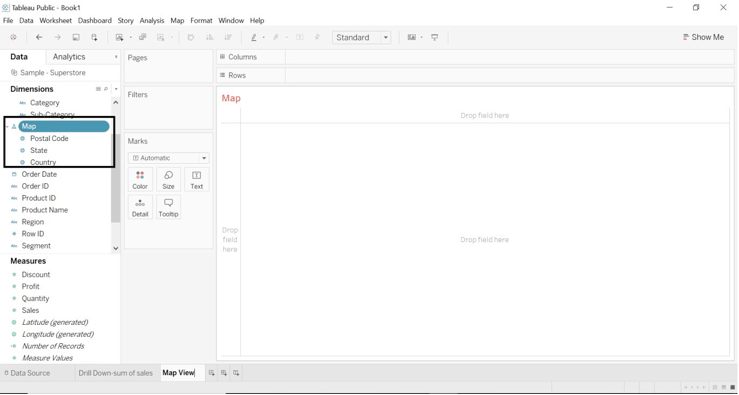Click the Save icon in toolbar
This screenshot has height=395, width=739.
76,37
